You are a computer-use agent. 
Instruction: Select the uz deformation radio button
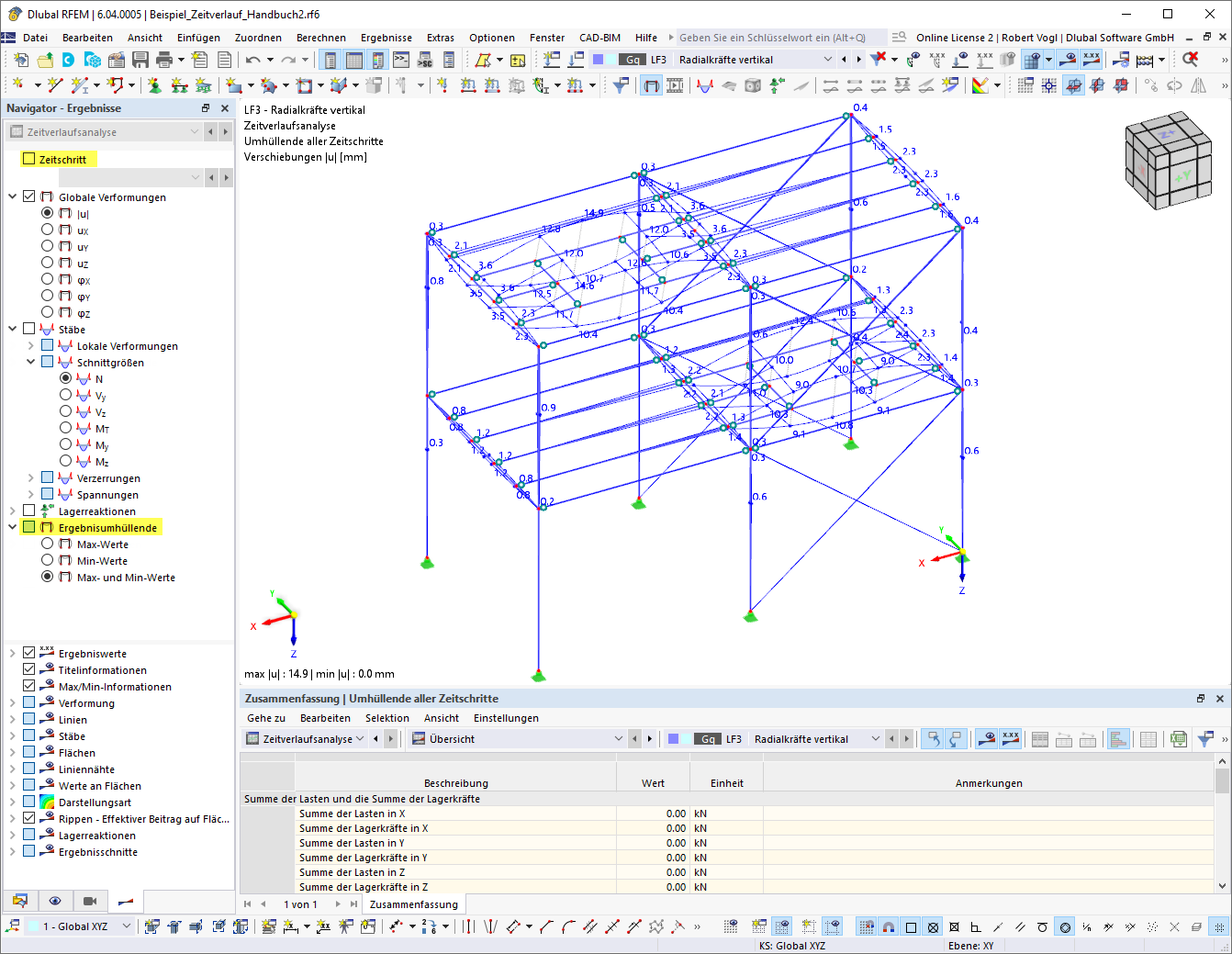pos(47,263)
